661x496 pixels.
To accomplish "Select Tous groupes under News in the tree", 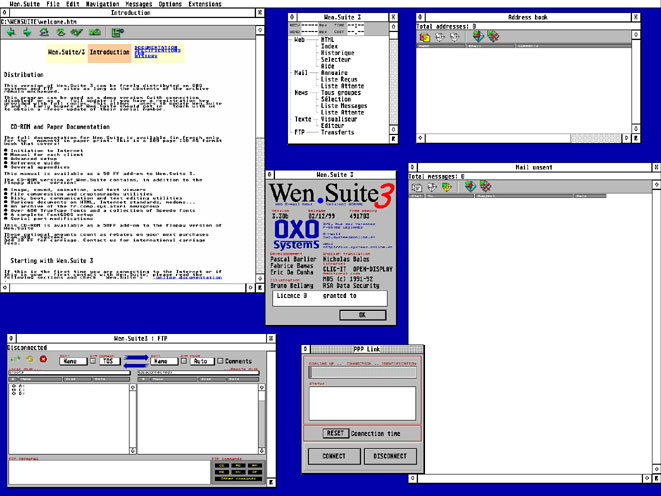I will coord(341,92).
